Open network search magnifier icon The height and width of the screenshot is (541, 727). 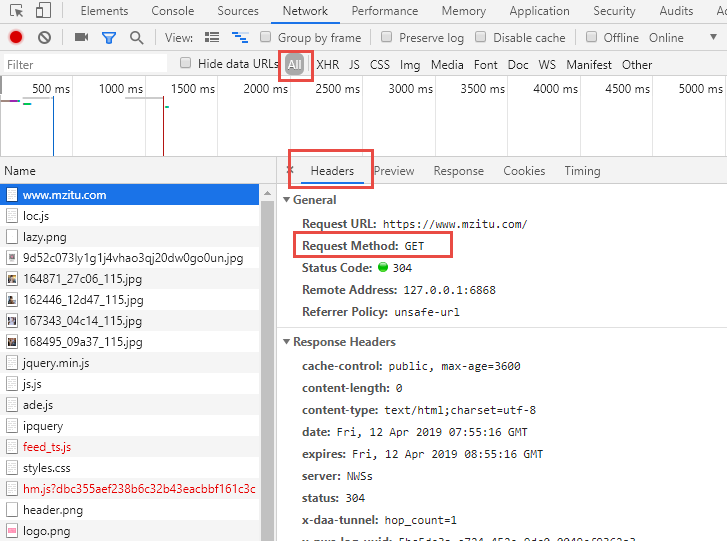136,38
